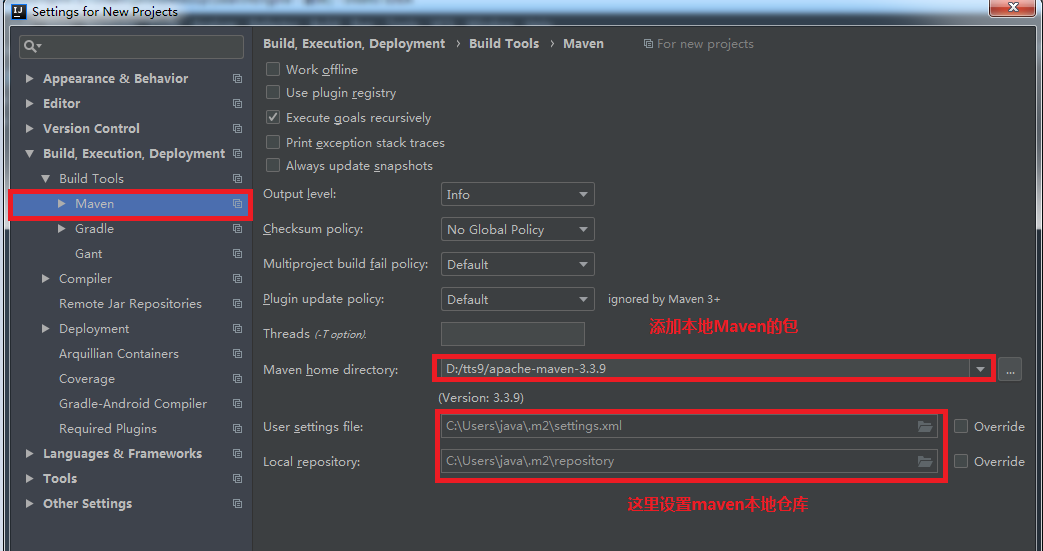Click the For new projects copy icon

click(x=648, y=44)
